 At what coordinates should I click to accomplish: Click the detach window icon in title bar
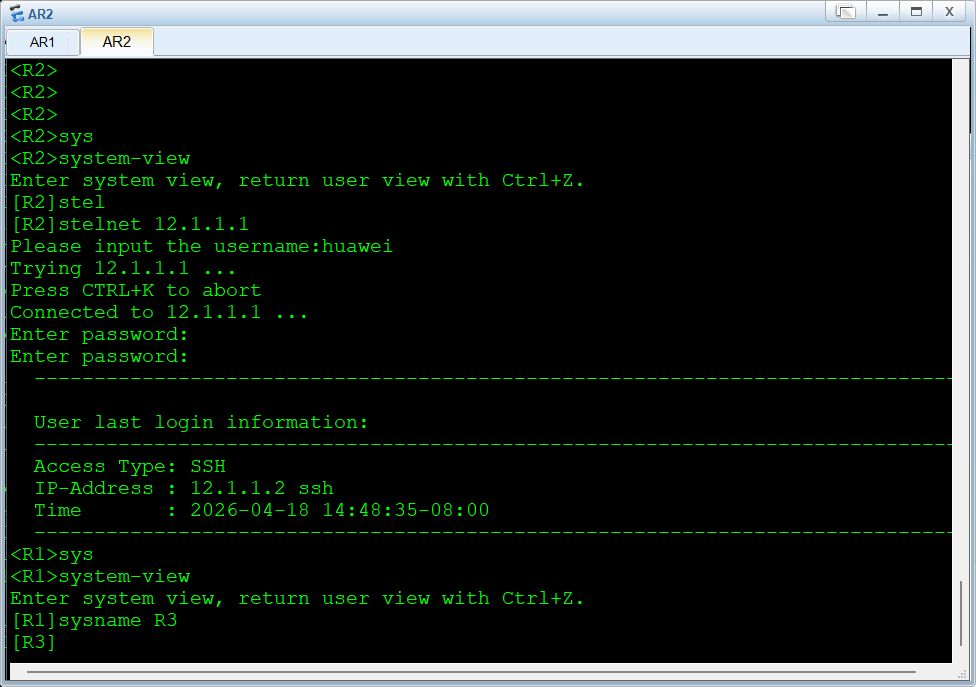coord(845,12)
